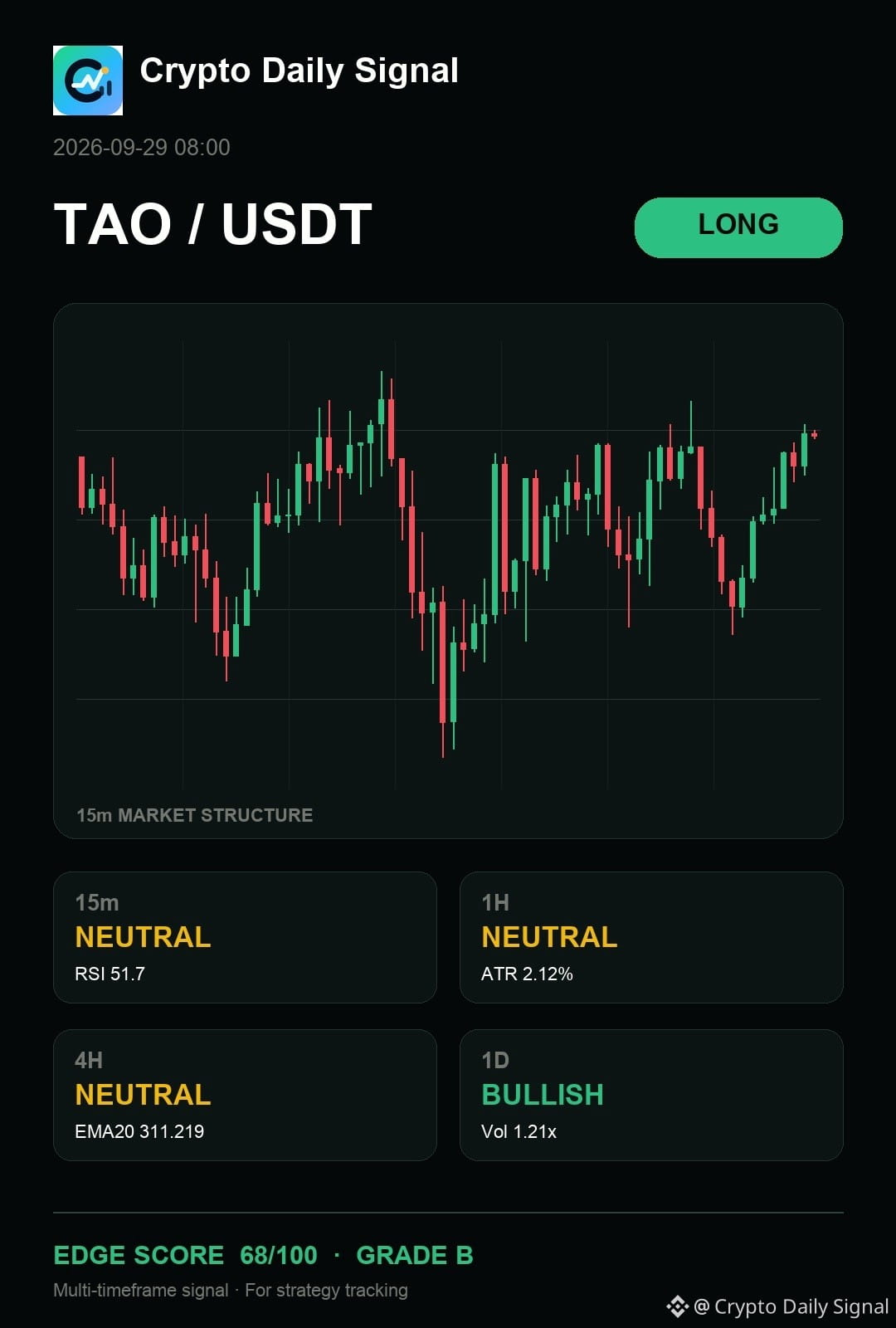Select the 1H NEUTRAL timeframe card
The height and width of the screenshot is (1328, 896).
click(x=651, y=937)
